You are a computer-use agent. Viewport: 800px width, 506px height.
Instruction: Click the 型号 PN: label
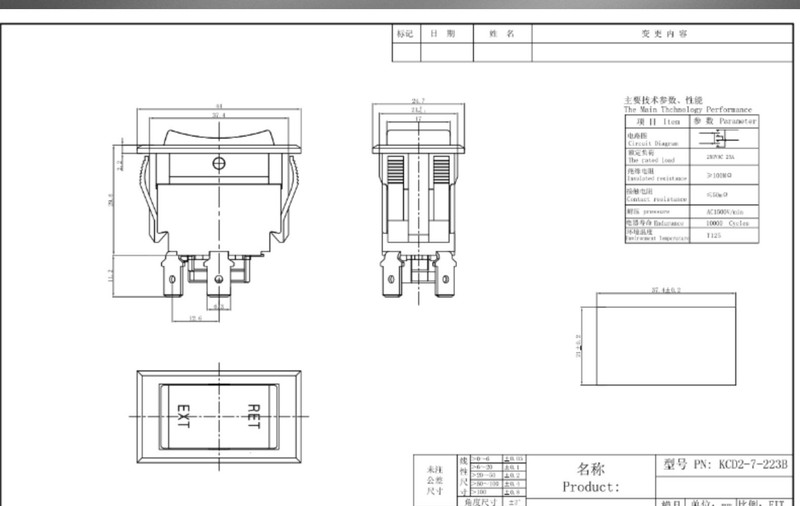(688, 465)
